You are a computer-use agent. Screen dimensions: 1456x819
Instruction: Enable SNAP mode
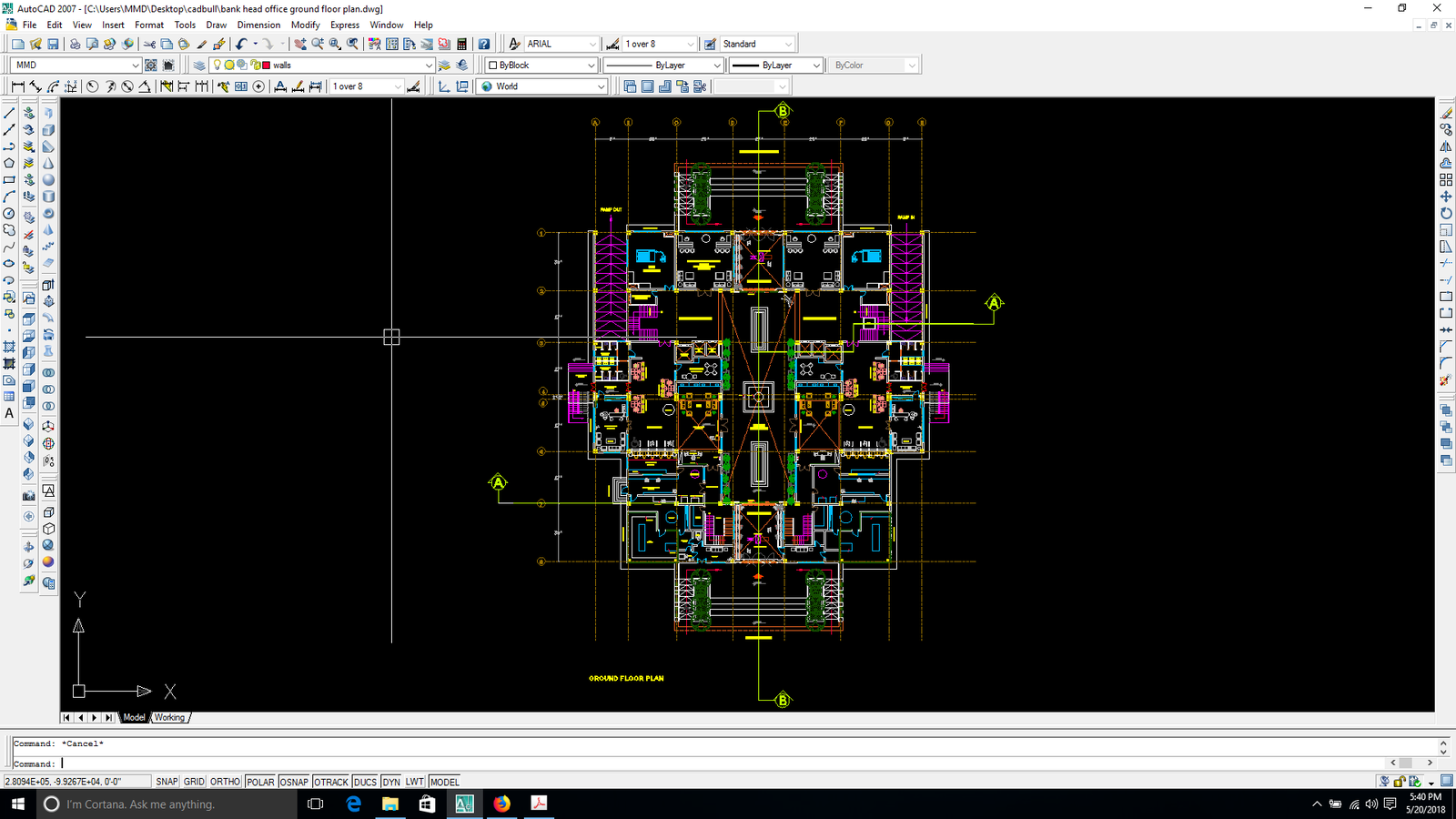click(167, 782)
